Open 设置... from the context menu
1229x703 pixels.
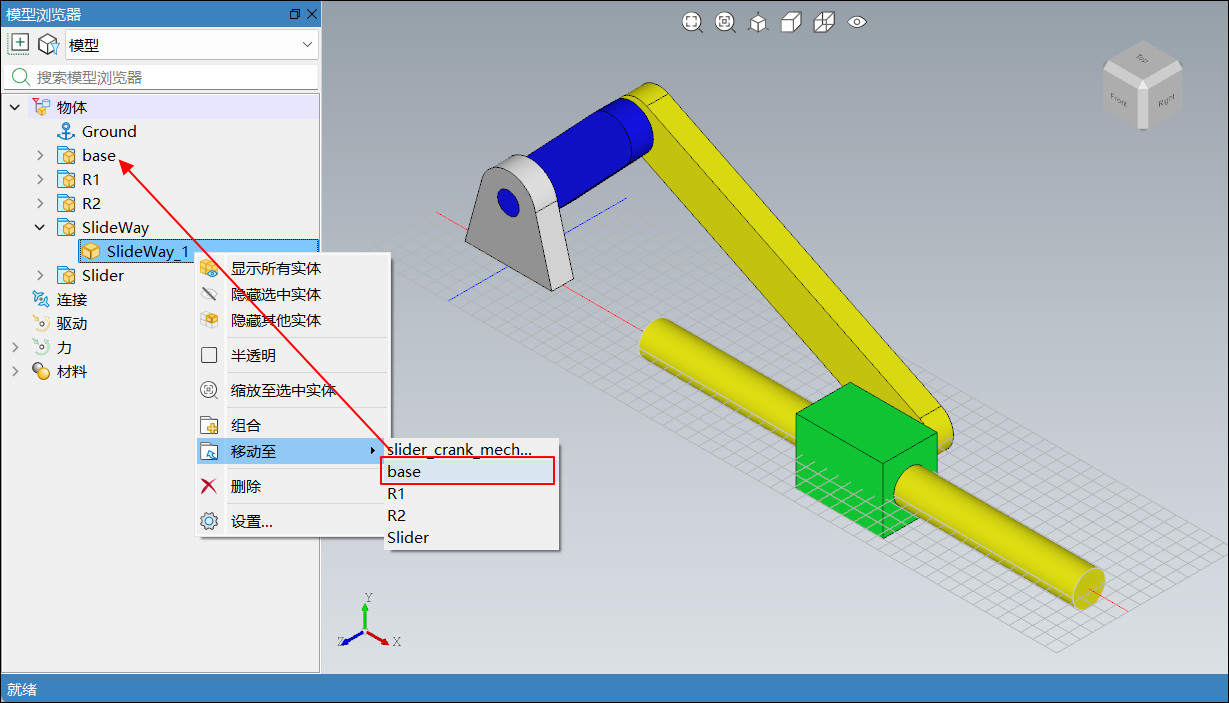[x=251, y=522]
